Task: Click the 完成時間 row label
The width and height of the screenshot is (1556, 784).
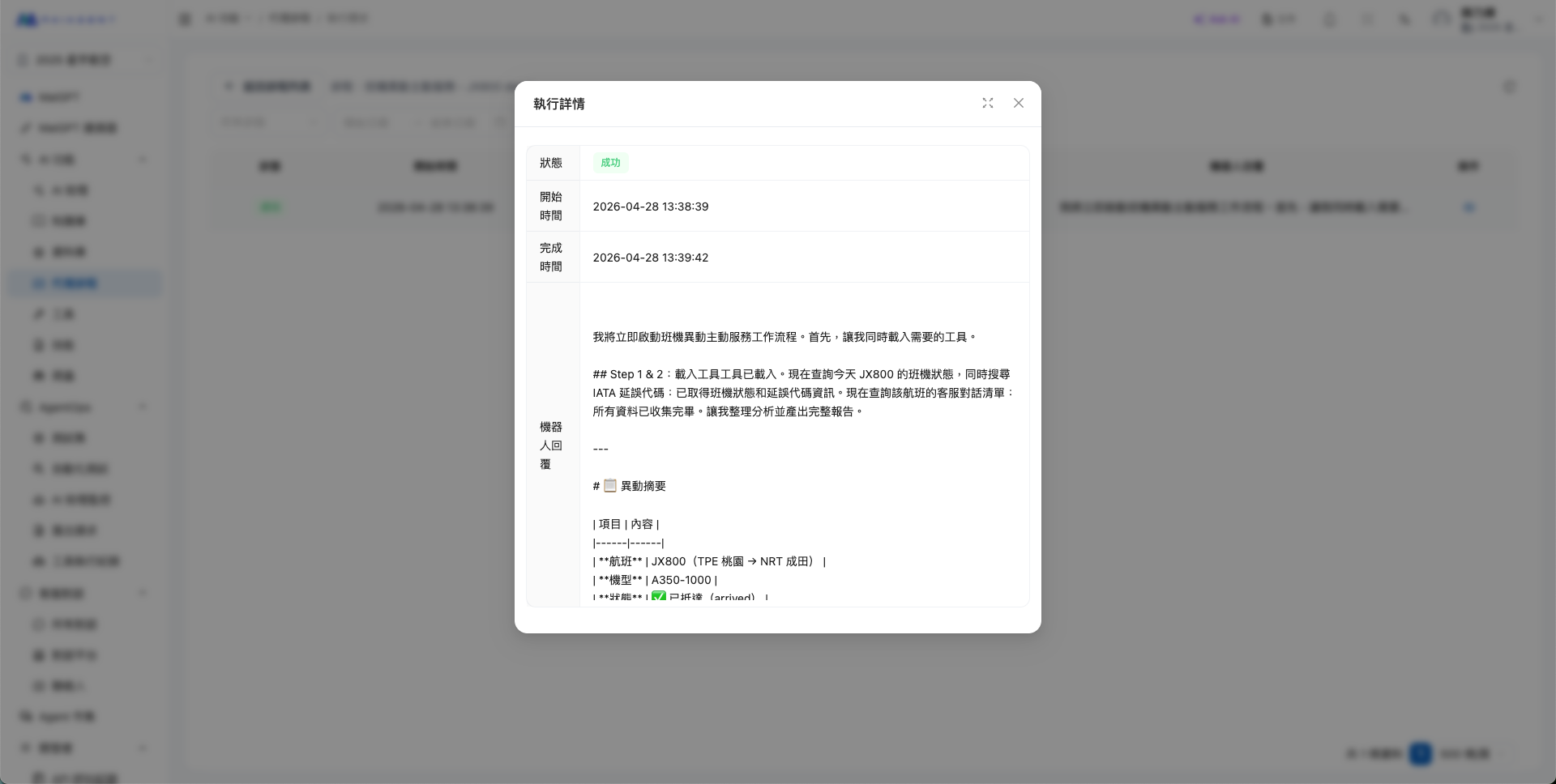Action: point(551,257)
